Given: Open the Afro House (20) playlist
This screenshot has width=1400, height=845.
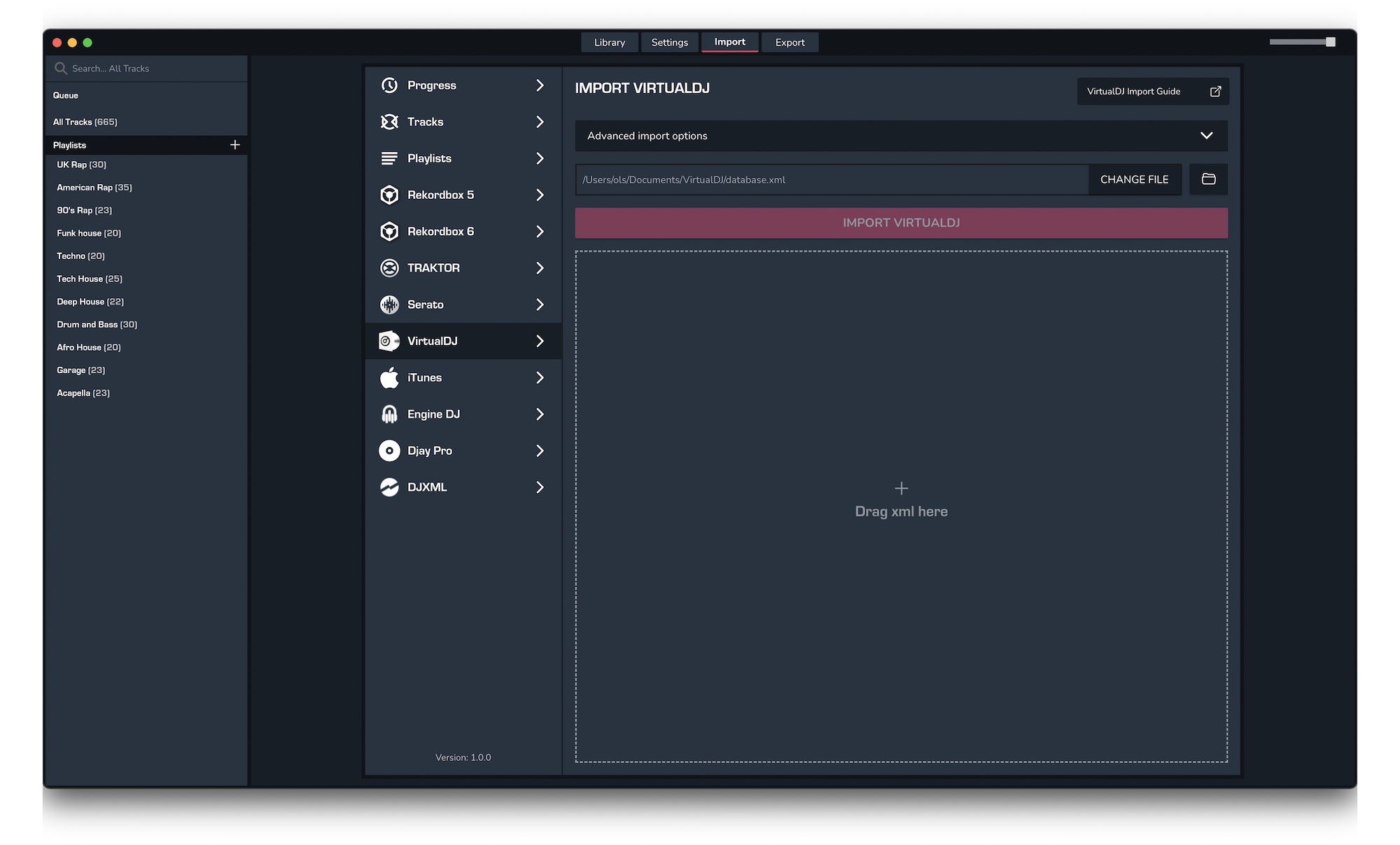Looking at the screenshot, I should click(x=89, y=347).
